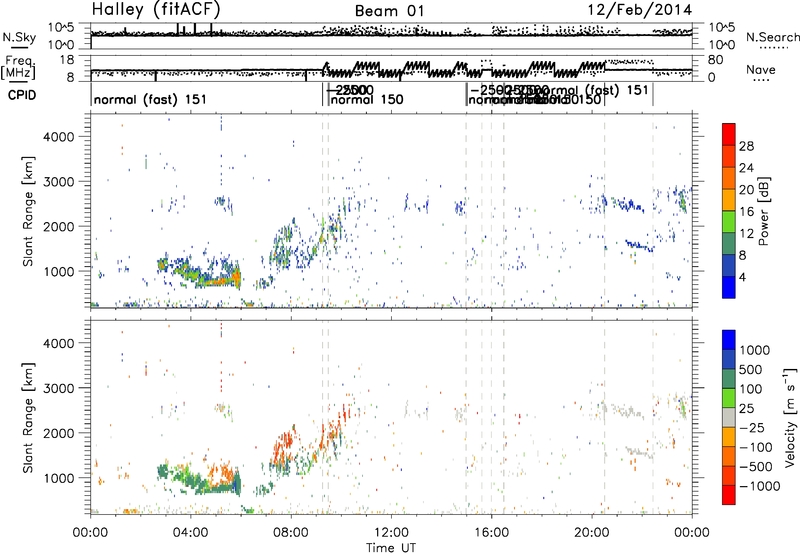Screen dimensions: 800x554
Task: Click the red top of the power colorbar
Action: [729, 134]
